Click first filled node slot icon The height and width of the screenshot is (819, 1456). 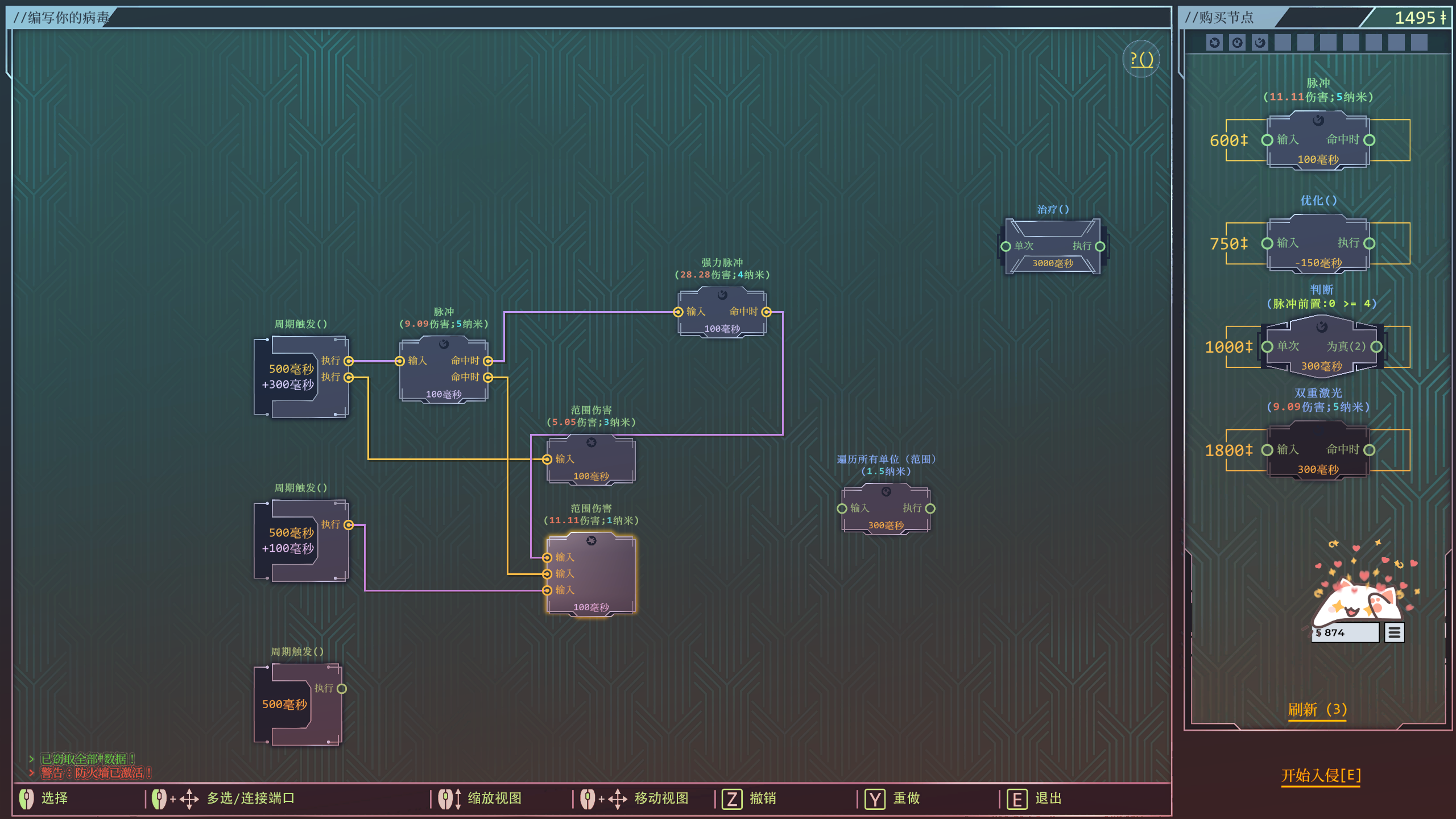point(1214,43)
